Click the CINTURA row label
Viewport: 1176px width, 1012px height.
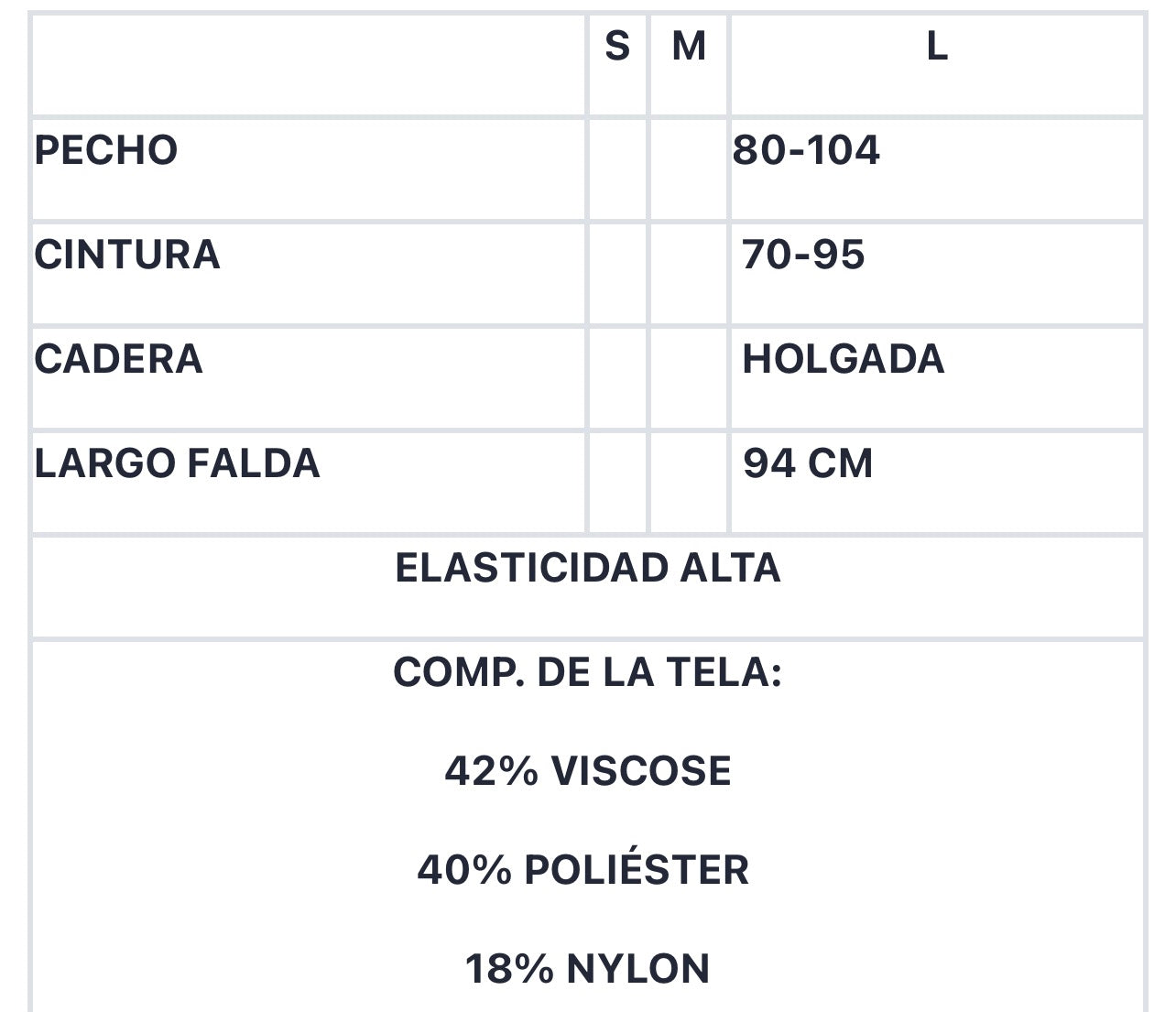click(x=127, y=255)
